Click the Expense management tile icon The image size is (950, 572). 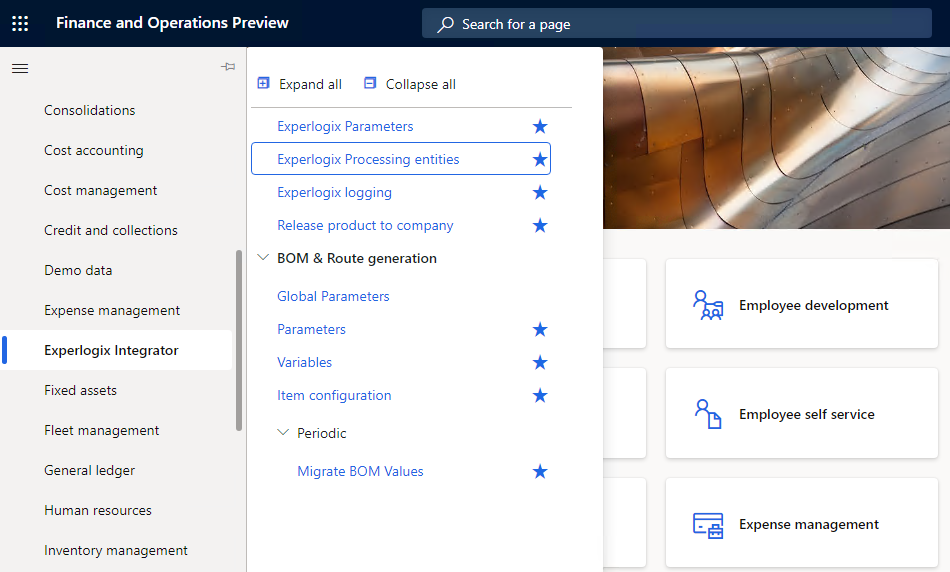point(708,525)
